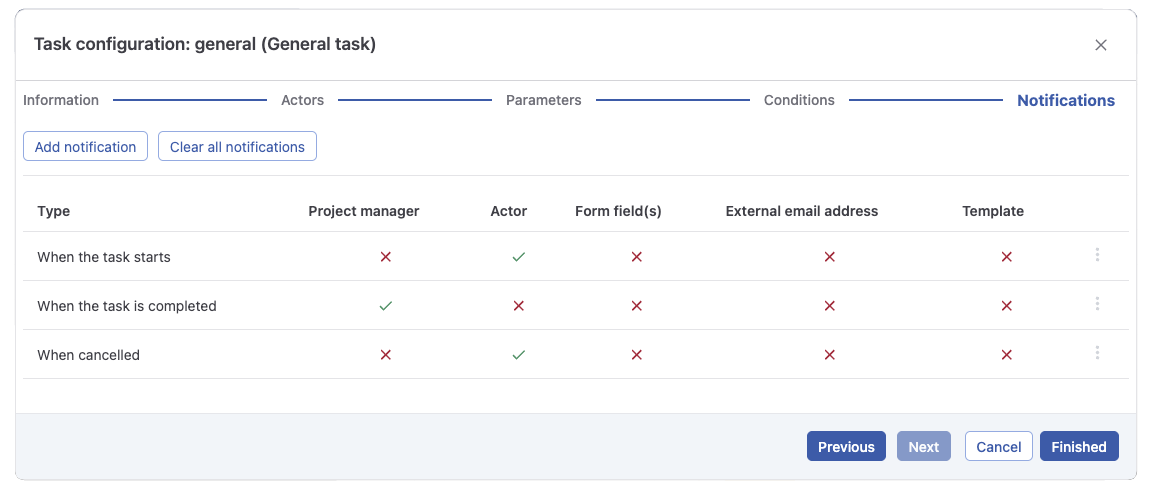The height and width of the screenshot is (494, 1154).
Task: Open the Parameters step
Action: click(544, 100)
